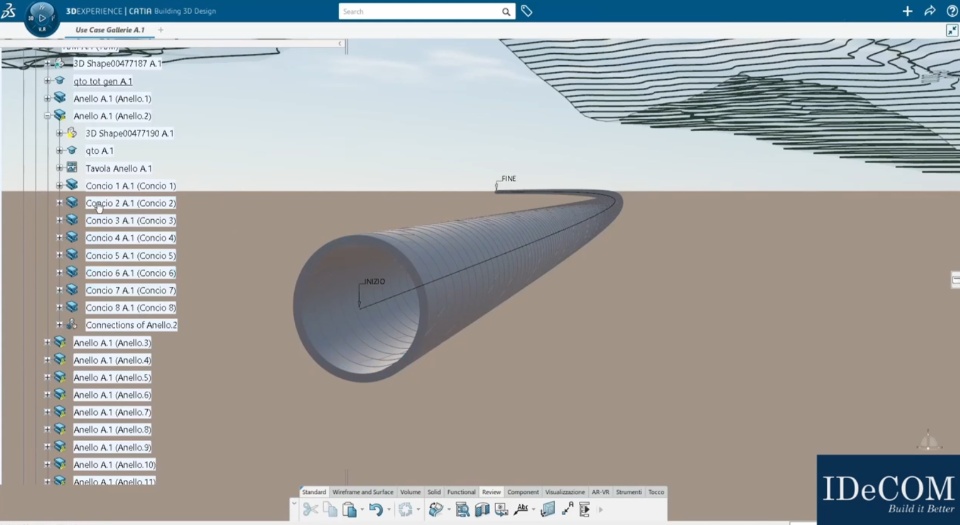Click the Cut scissors icon

click(x=310, y=509)
